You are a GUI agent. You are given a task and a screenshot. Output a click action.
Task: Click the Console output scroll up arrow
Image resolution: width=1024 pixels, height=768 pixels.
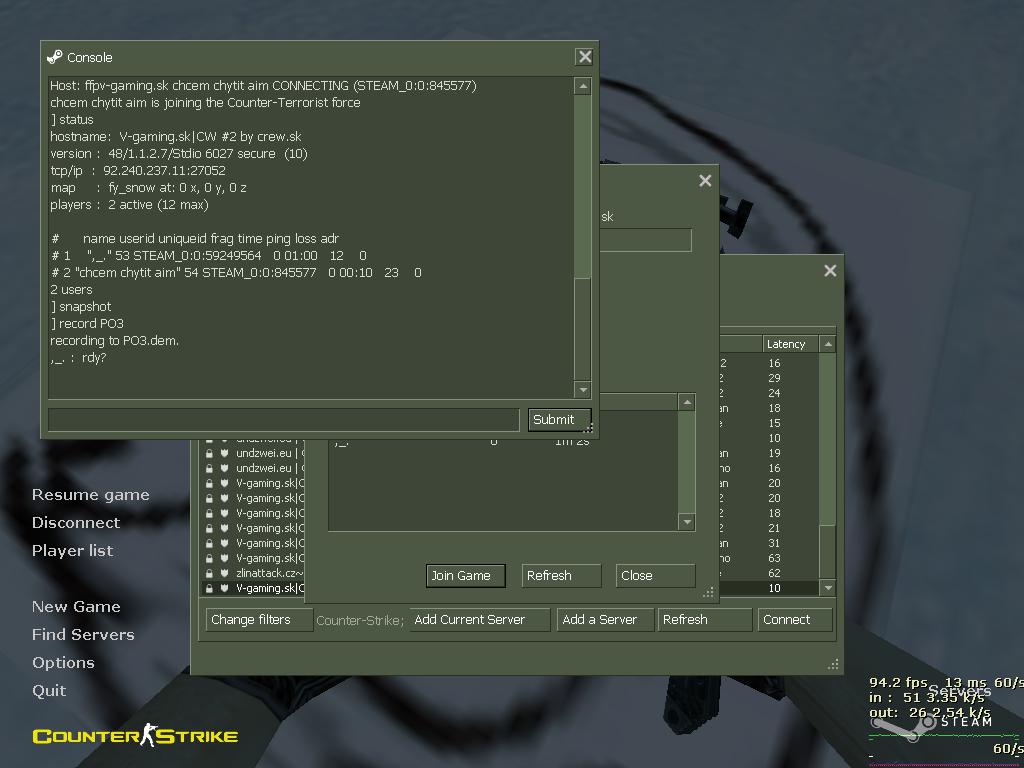(583, 86)
